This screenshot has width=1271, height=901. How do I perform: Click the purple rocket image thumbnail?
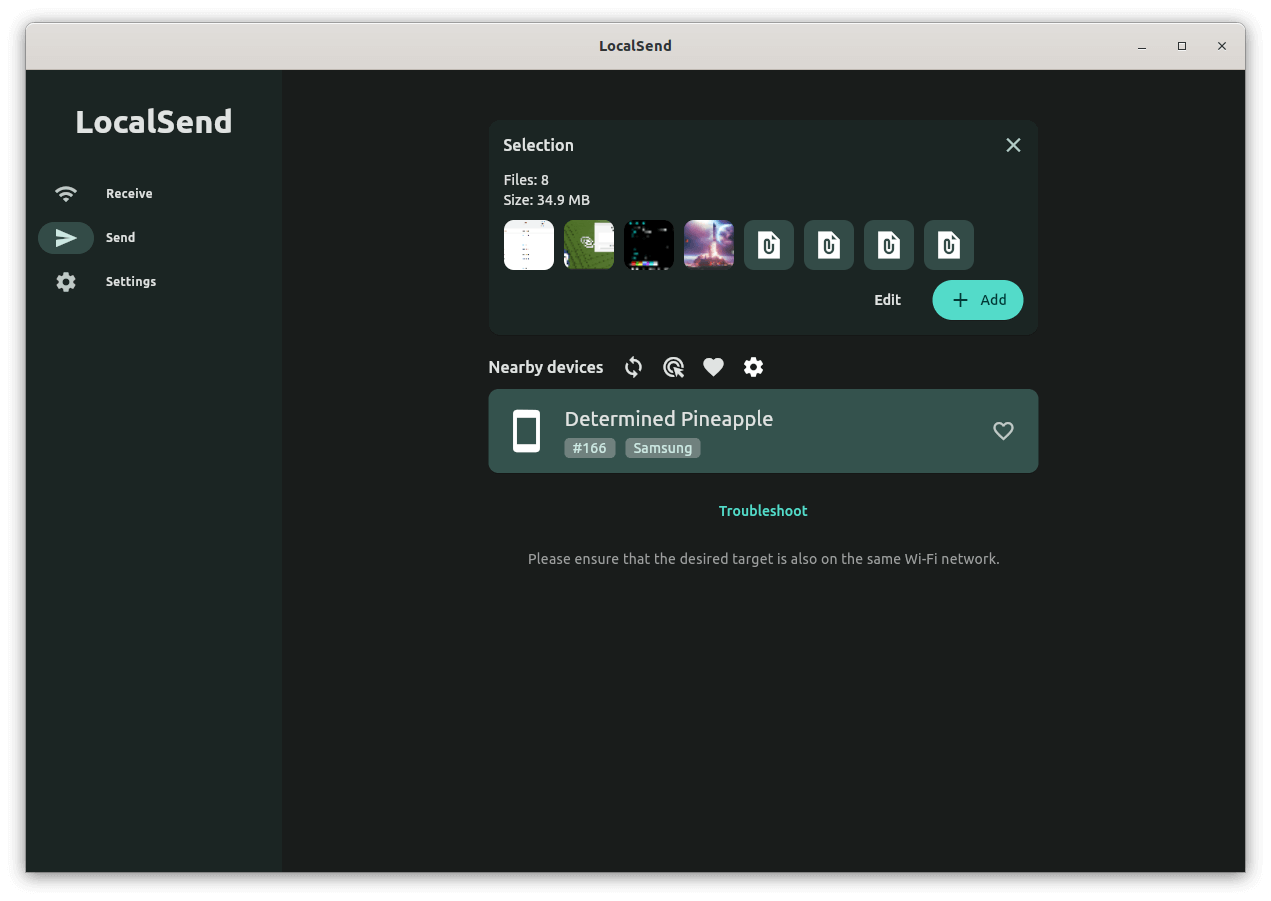coord(708,244)
